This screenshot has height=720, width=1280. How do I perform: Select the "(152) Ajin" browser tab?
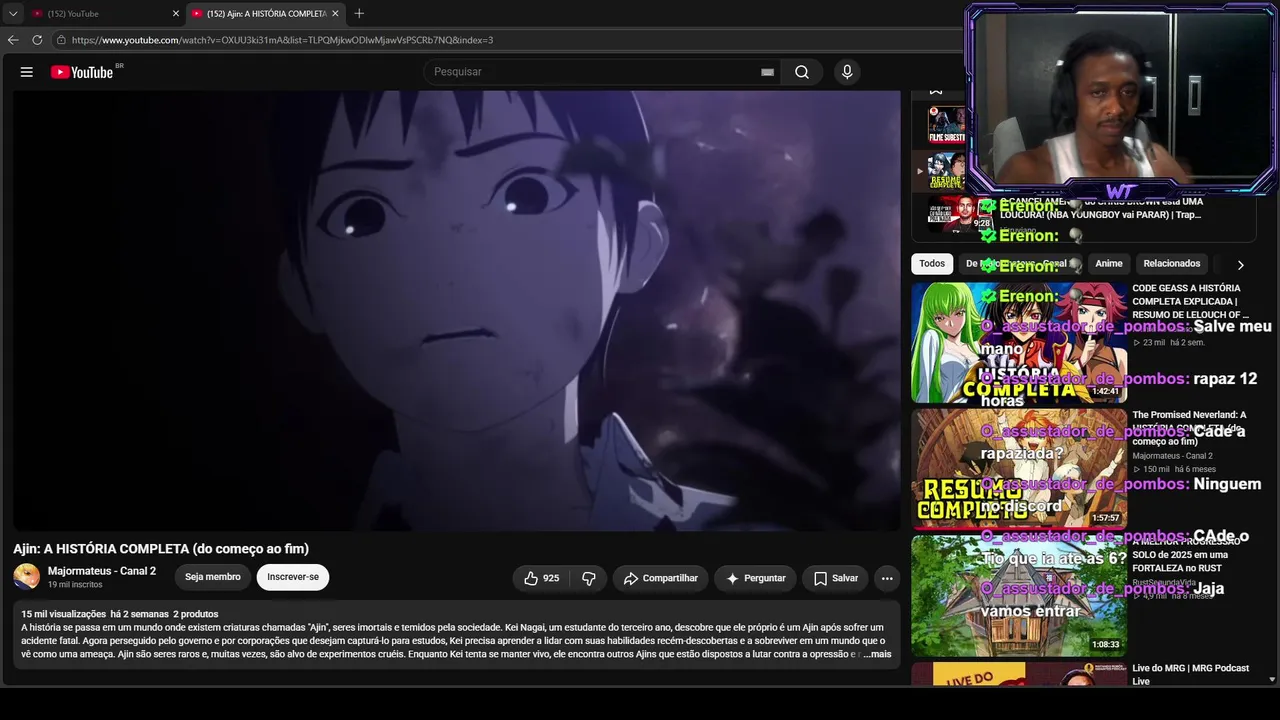pos(266,14)
